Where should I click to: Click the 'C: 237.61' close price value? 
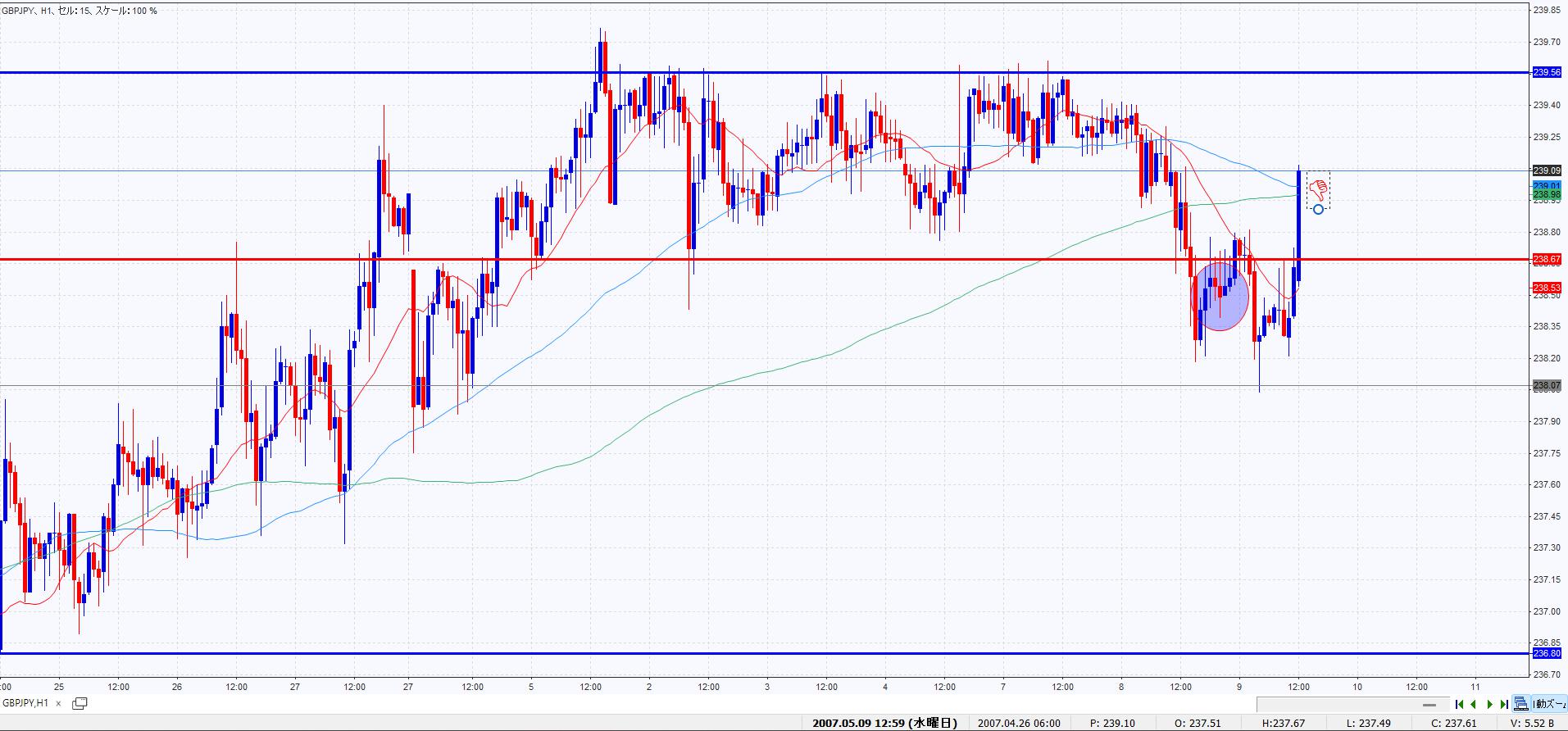1454,724
